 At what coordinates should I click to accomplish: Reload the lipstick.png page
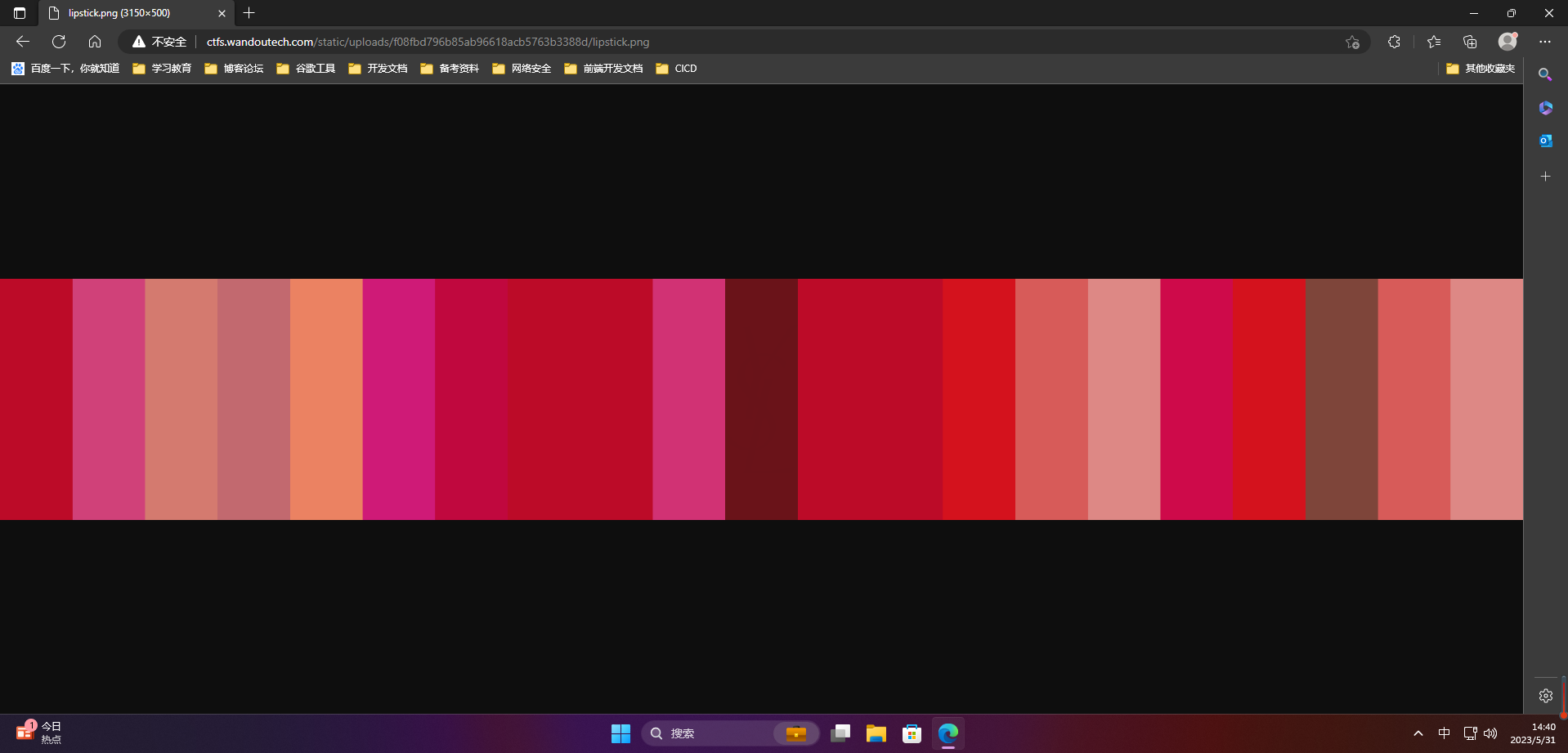[x=59, y=42]
